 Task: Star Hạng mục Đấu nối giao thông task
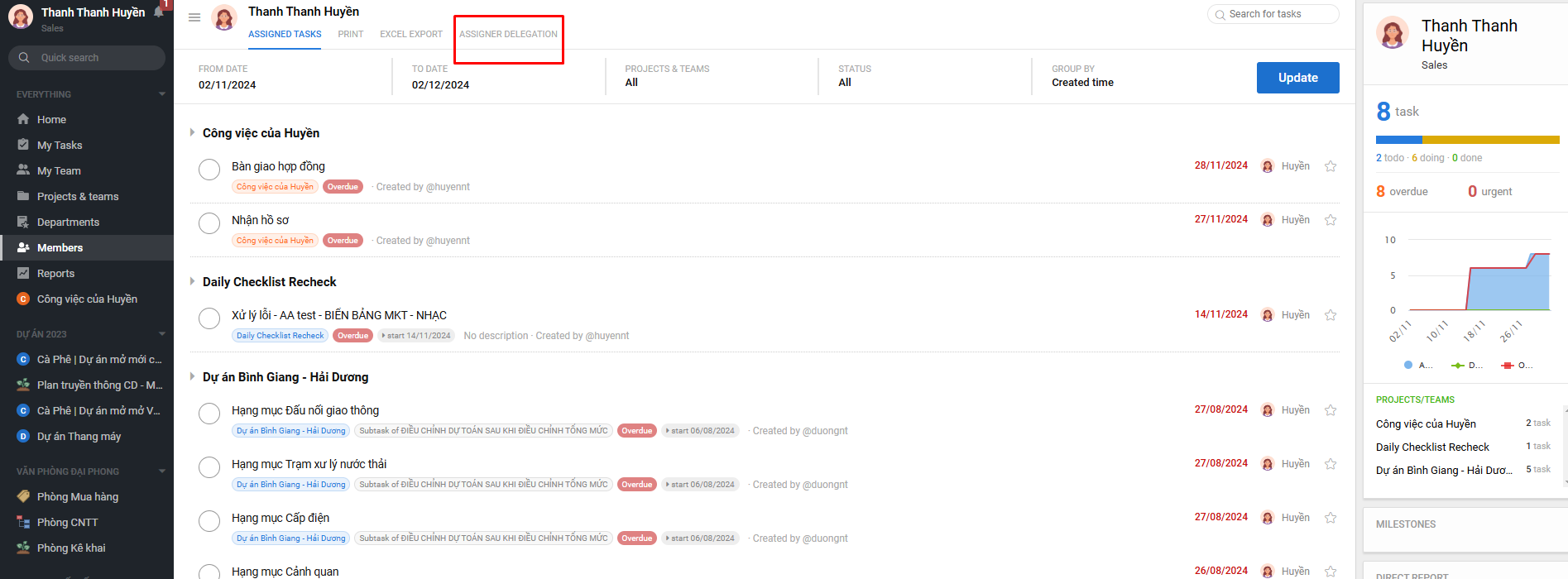[1331, 410]
